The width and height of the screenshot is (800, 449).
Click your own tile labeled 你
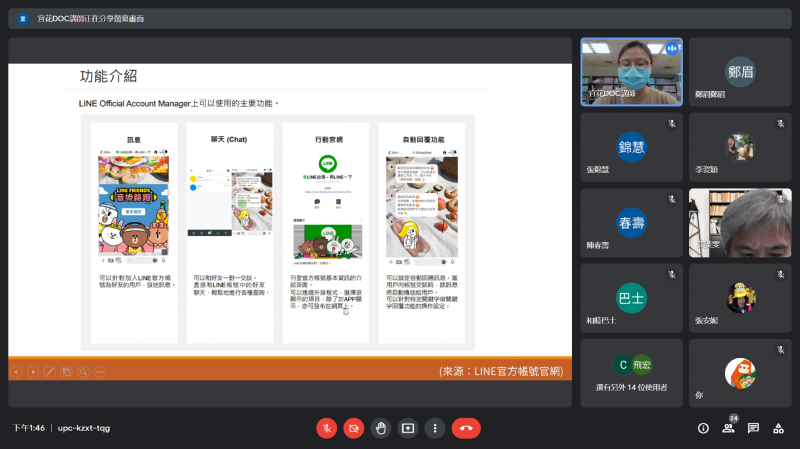[740, 373]
